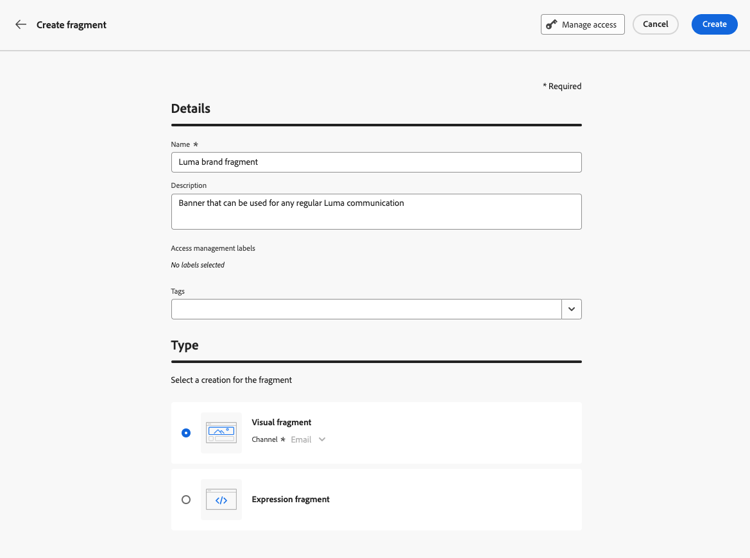This screenshot has height=558, width=750.
Task: Click into the Name input field
Action: 376,162
